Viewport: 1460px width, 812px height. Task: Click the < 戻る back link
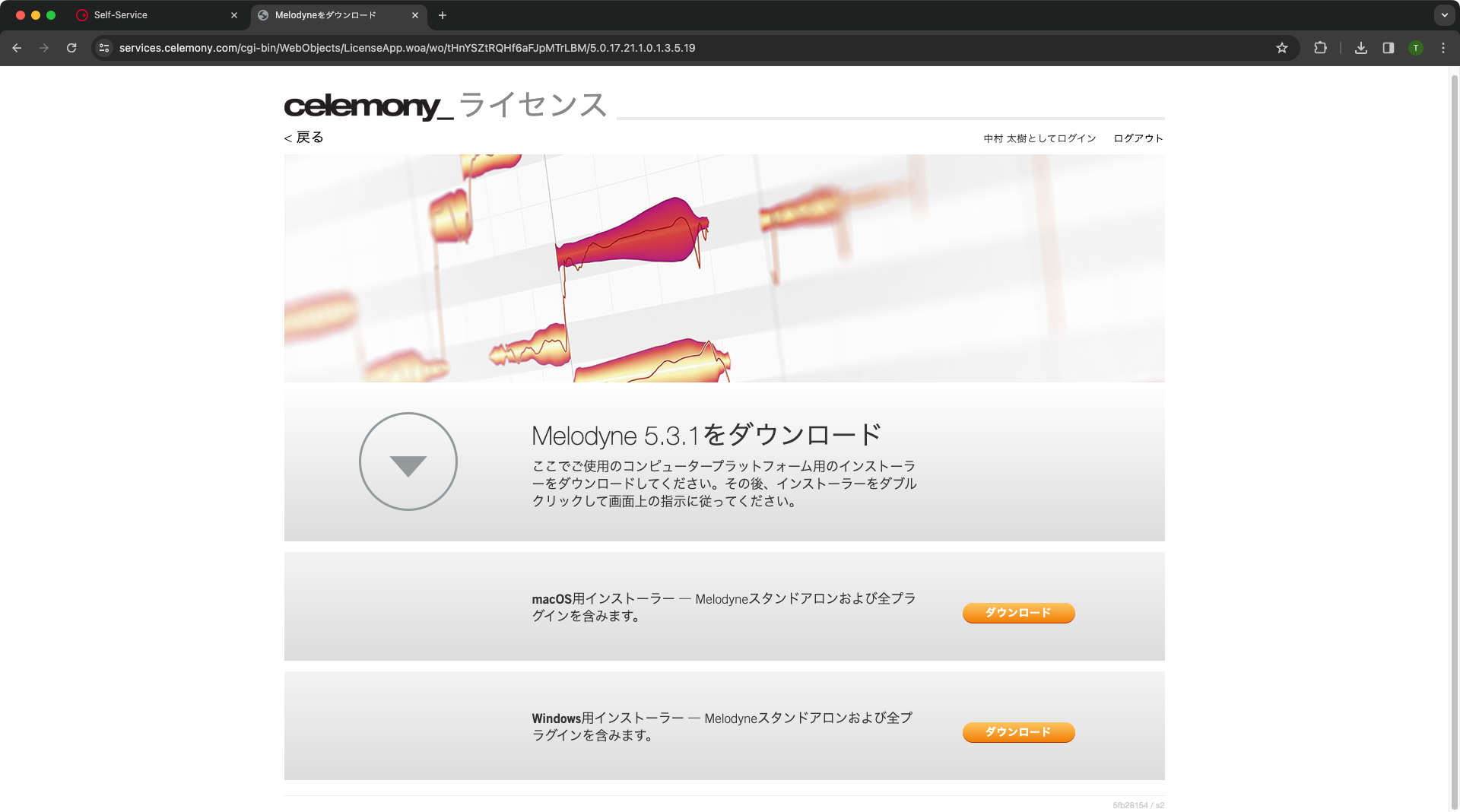coord(303,138)
